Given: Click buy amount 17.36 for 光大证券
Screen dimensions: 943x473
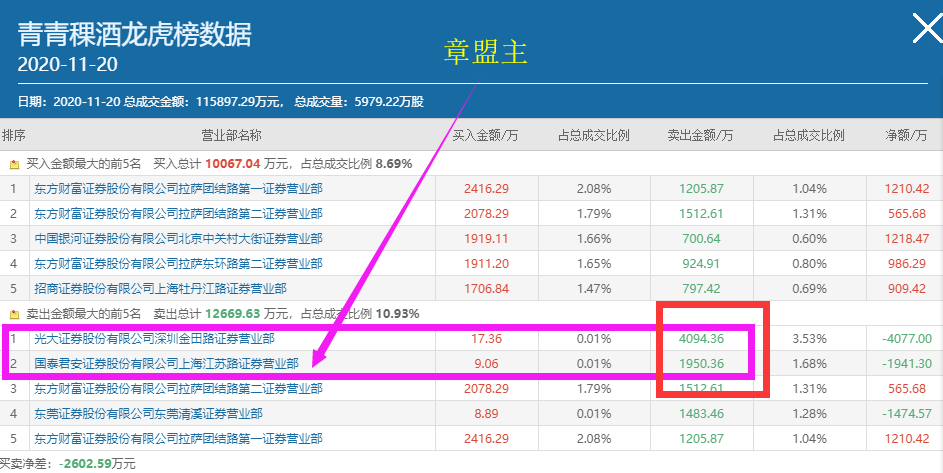Looking at the screenshot, I should 487,339.
